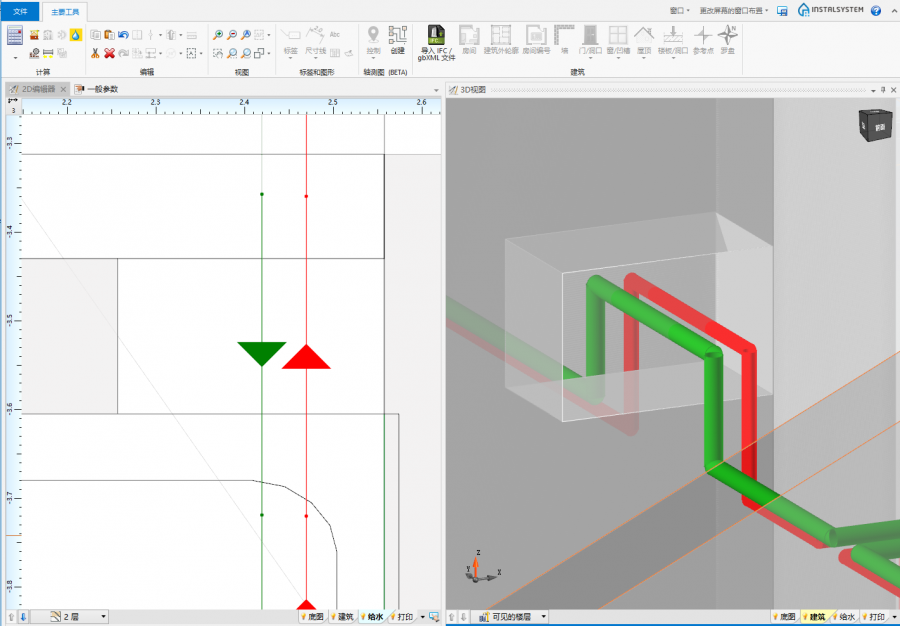Image resolution: width=900 pixels, height=626 pixels.
Task: Open the help question mark icon
Action: coord(876,10)
